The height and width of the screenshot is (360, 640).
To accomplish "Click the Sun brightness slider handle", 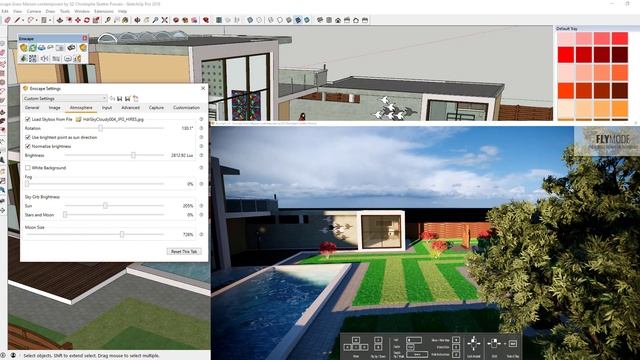I will click(105, 206).
